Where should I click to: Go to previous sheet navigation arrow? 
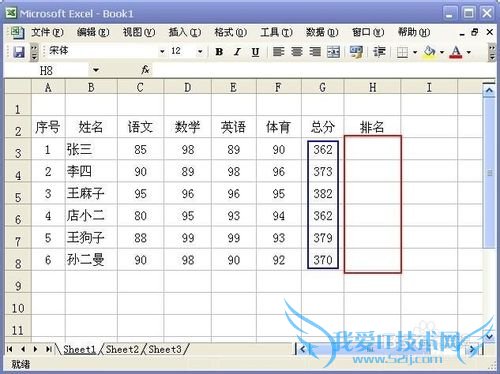point(23,349)
